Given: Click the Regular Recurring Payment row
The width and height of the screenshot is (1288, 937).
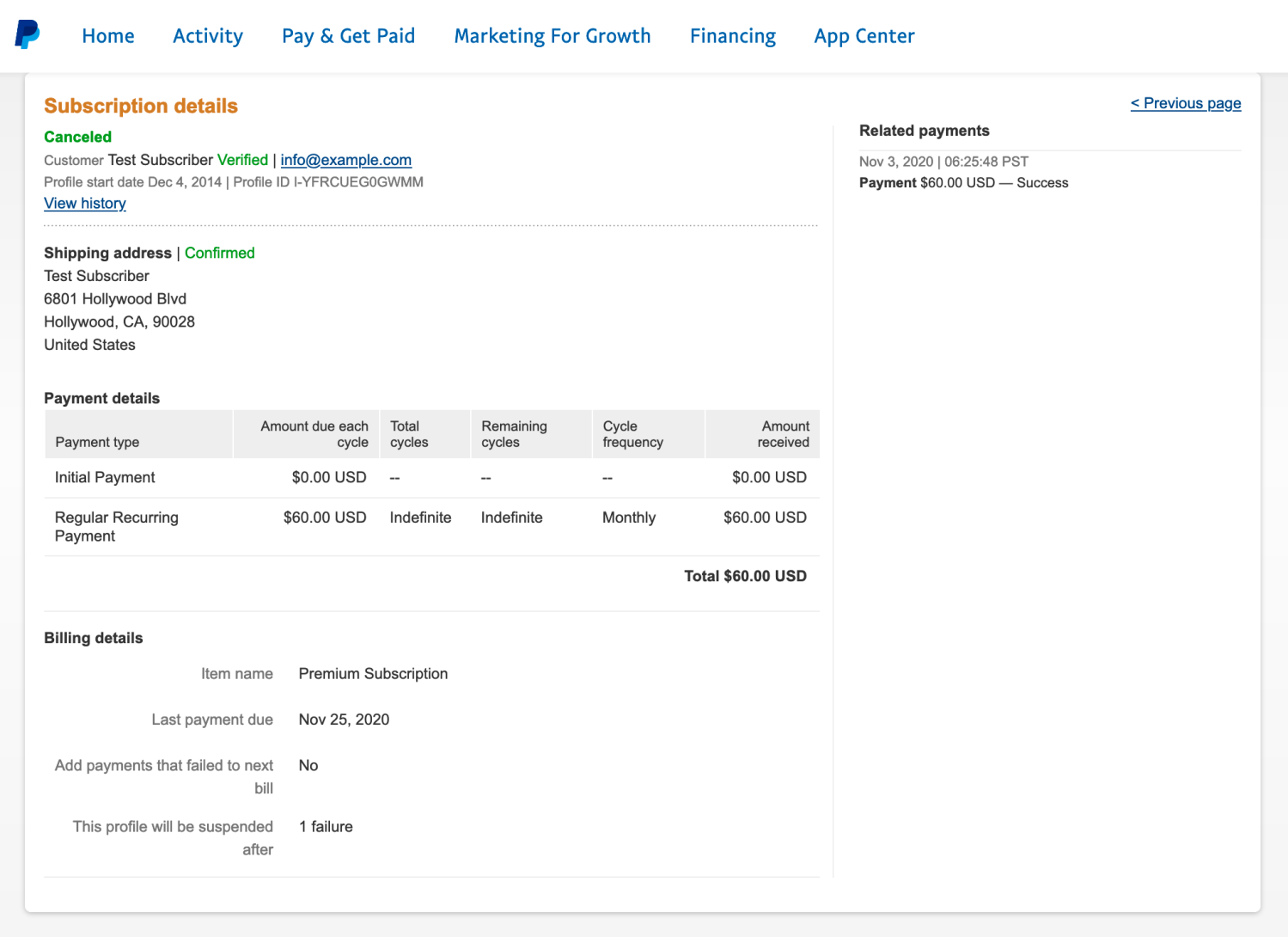Looking at the screenshot, I should [x=116, y=526].
